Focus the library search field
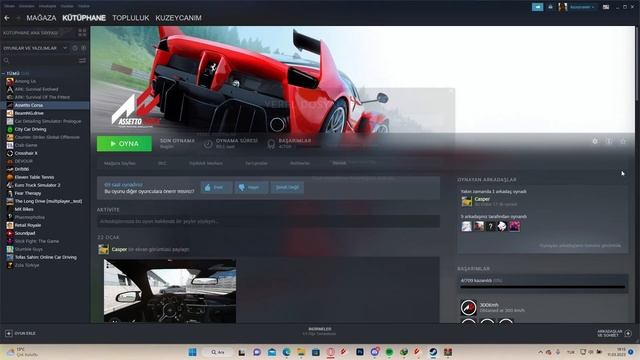Image resolution: width=640 pixels, height=360 pixels. pos(40,60)
